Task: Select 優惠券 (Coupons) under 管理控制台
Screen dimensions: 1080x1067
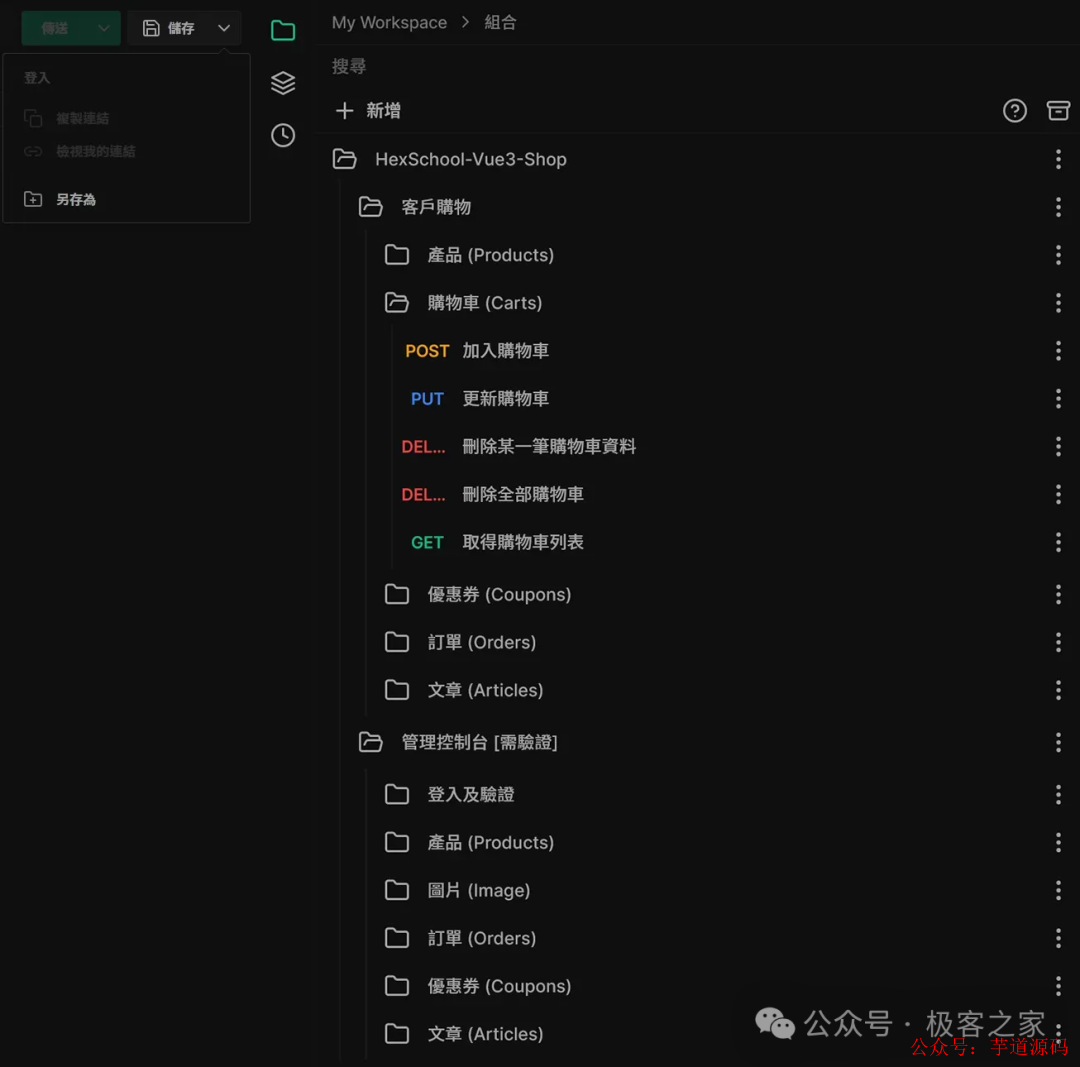Action: pyautogui.click(x=499, y=986)
